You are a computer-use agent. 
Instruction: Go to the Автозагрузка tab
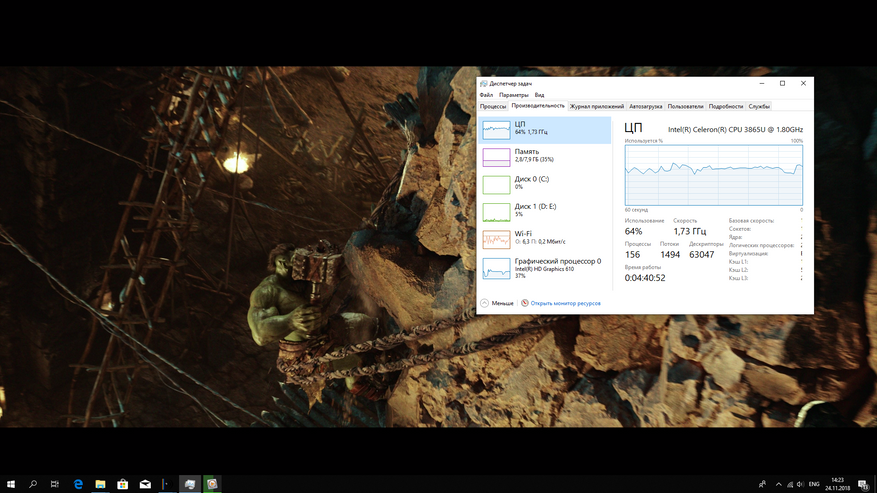pos(646,106)
